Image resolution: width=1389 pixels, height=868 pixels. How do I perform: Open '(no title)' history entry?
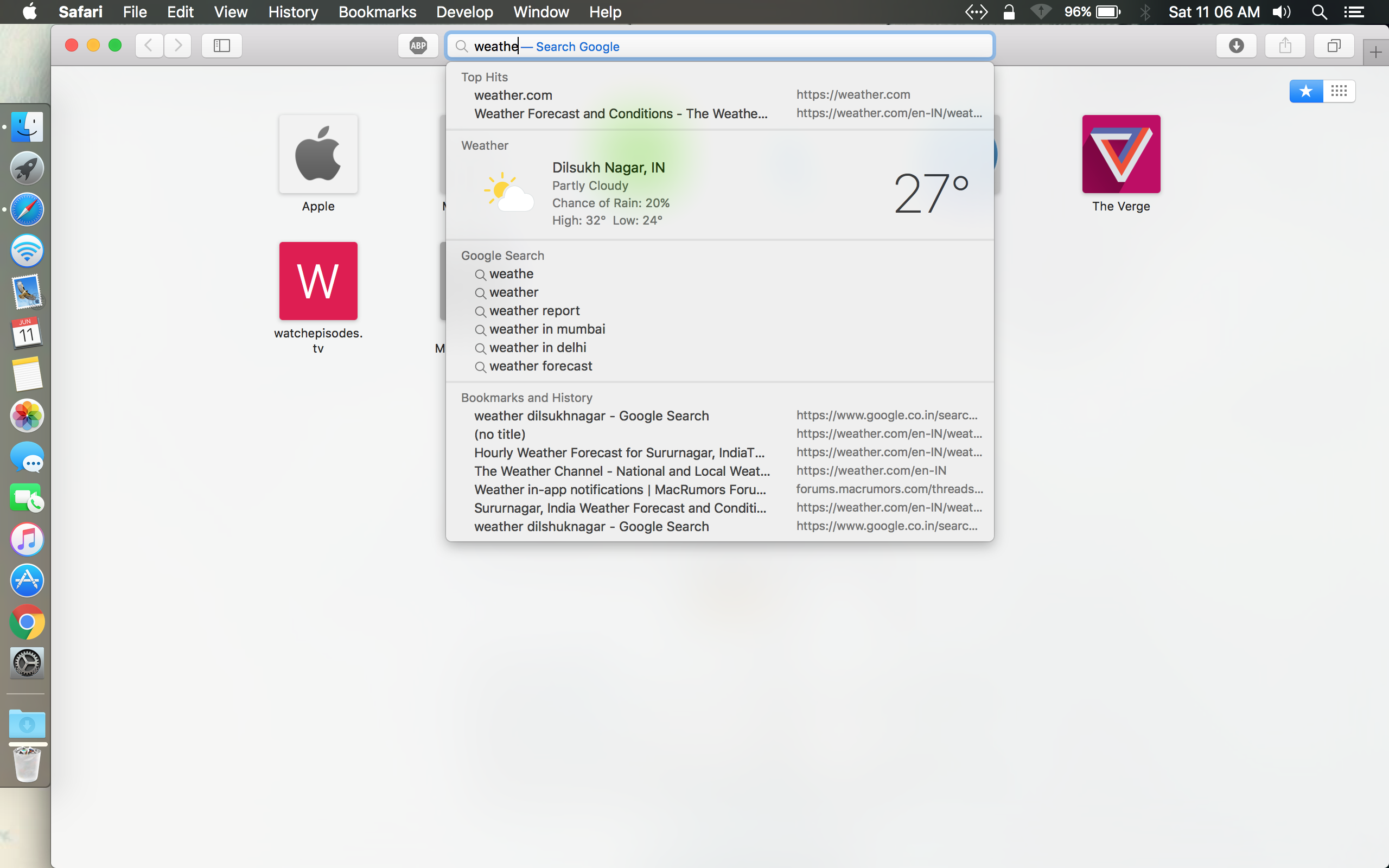click(x=720, y=434)
